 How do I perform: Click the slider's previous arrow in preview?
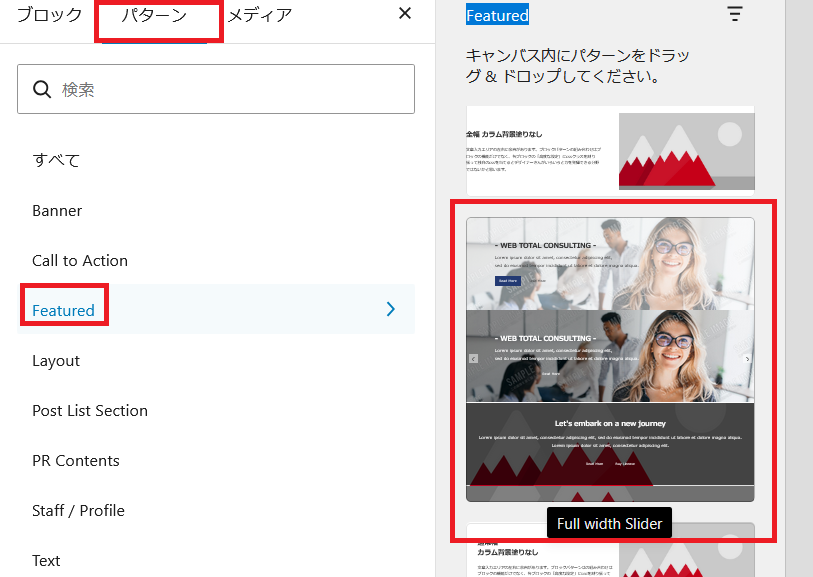pyautogui.click(x=473, y=359)
